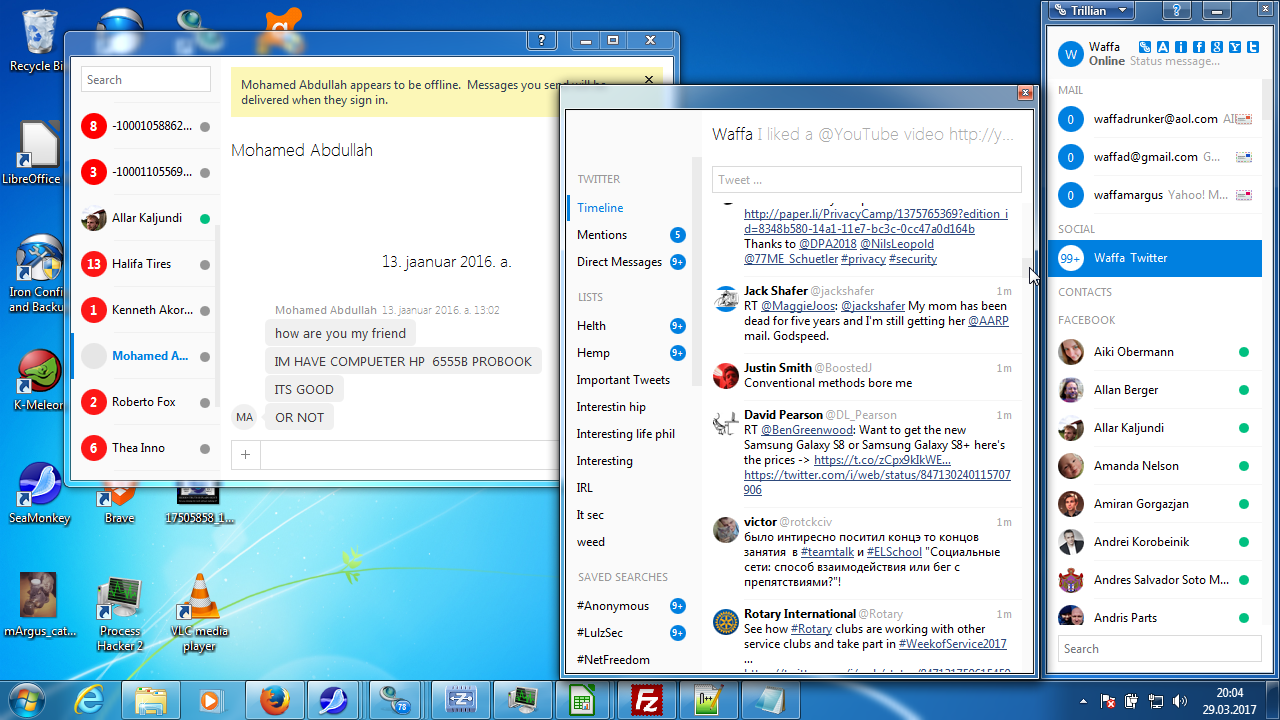Open Trillian help question mark button

pyautogui.click(x=1178, y=10)
